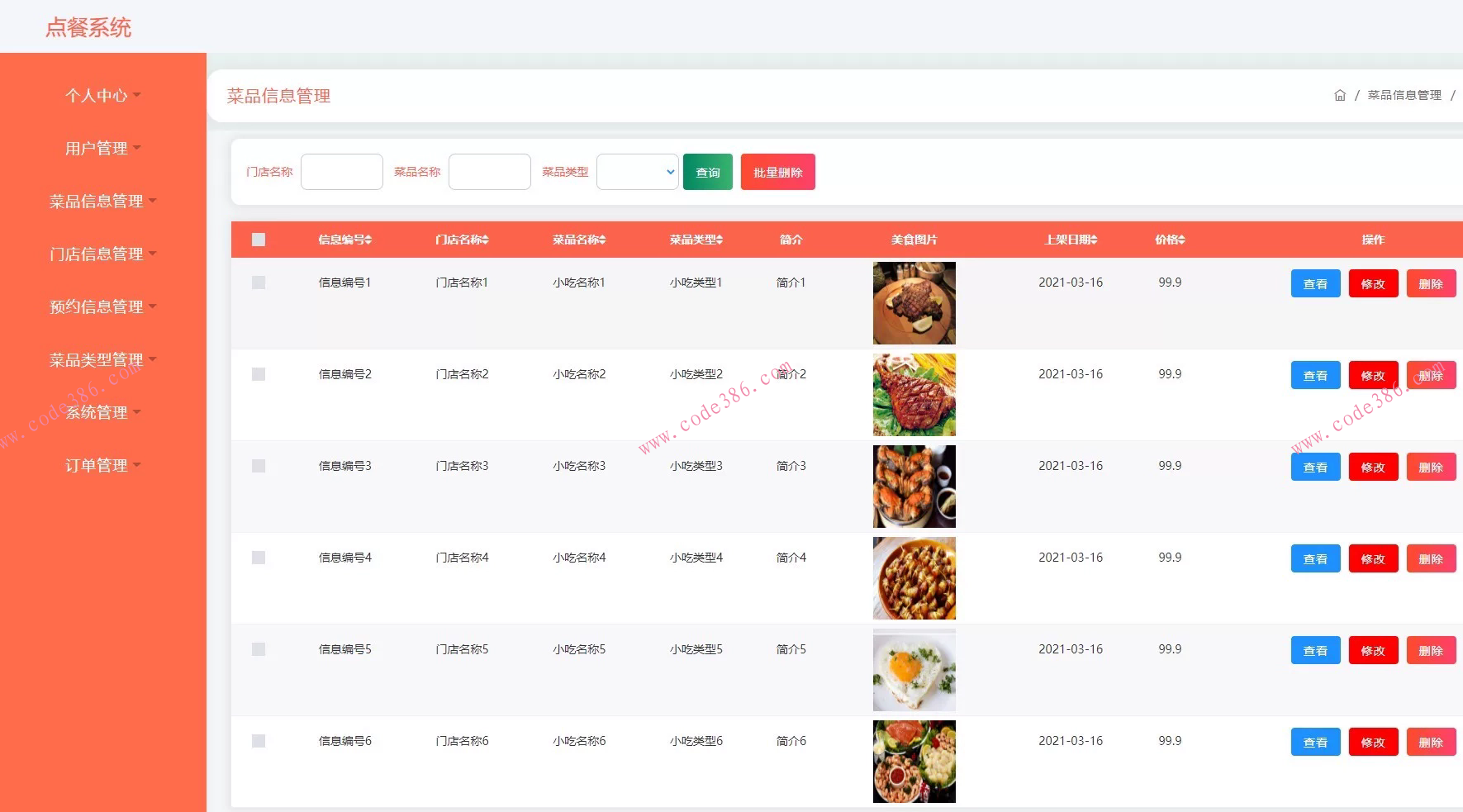Delete 信息编号6 with 删除 button
Screen dimensions: 1463x812
(1431, 742)
